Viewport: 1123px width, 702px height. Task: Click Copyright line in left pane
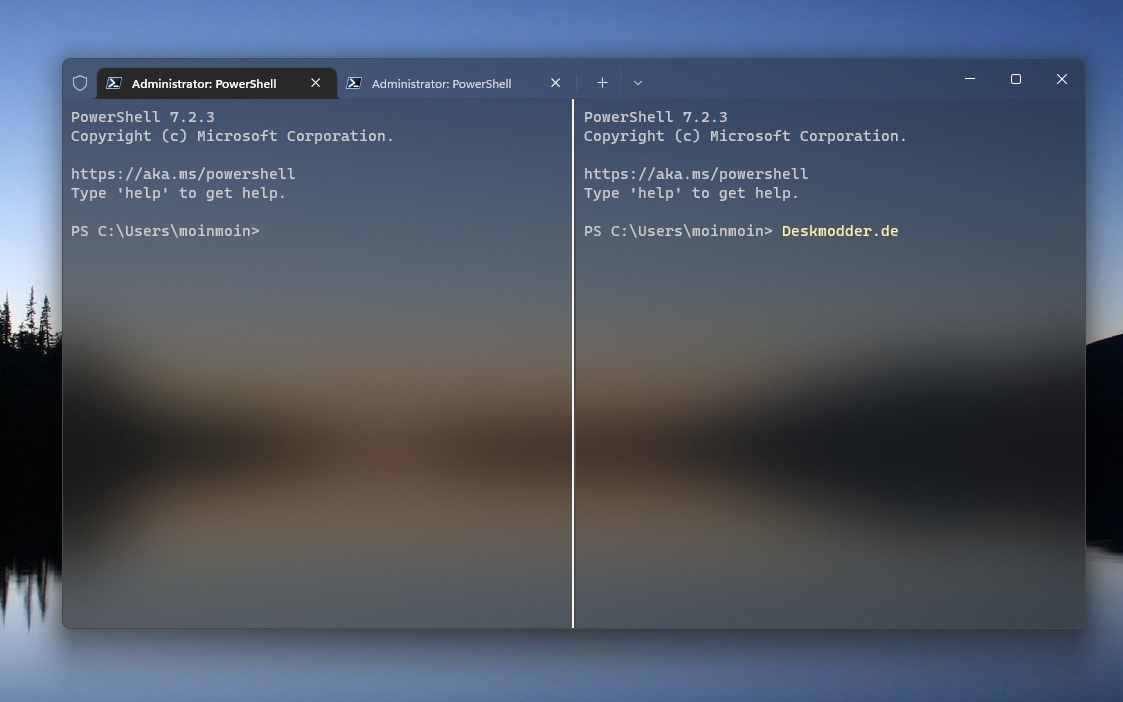pos(233,136)
